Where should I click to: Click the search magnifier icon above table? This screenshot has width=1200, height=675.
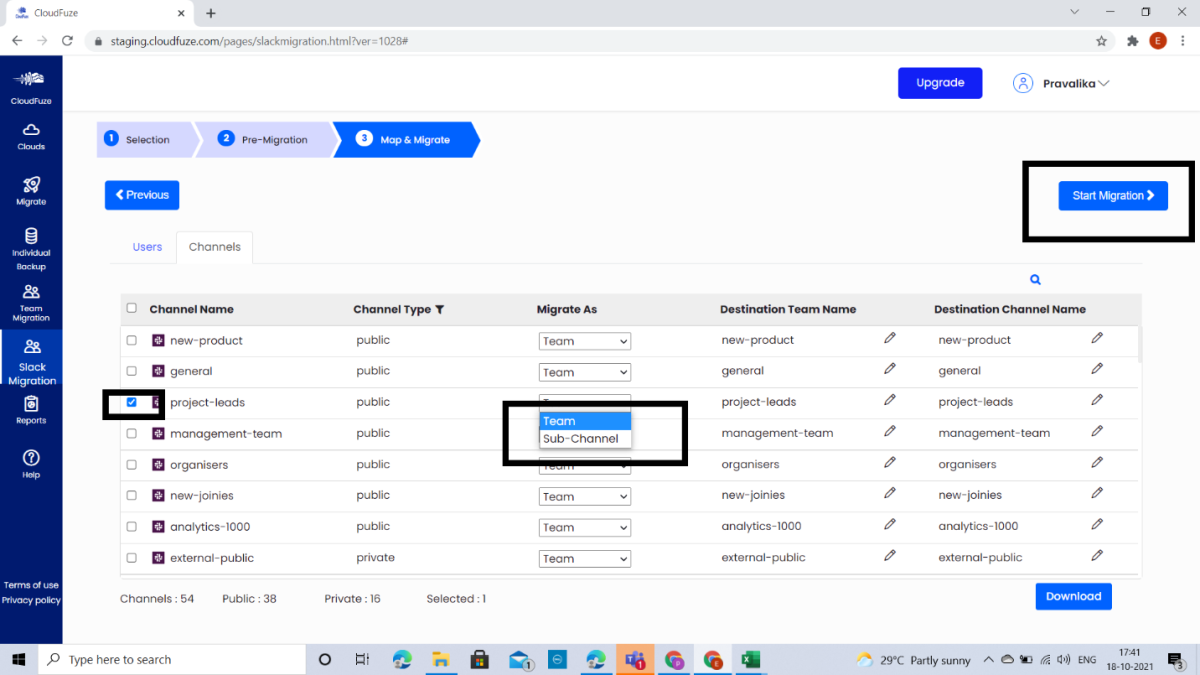pos(1035,280)
